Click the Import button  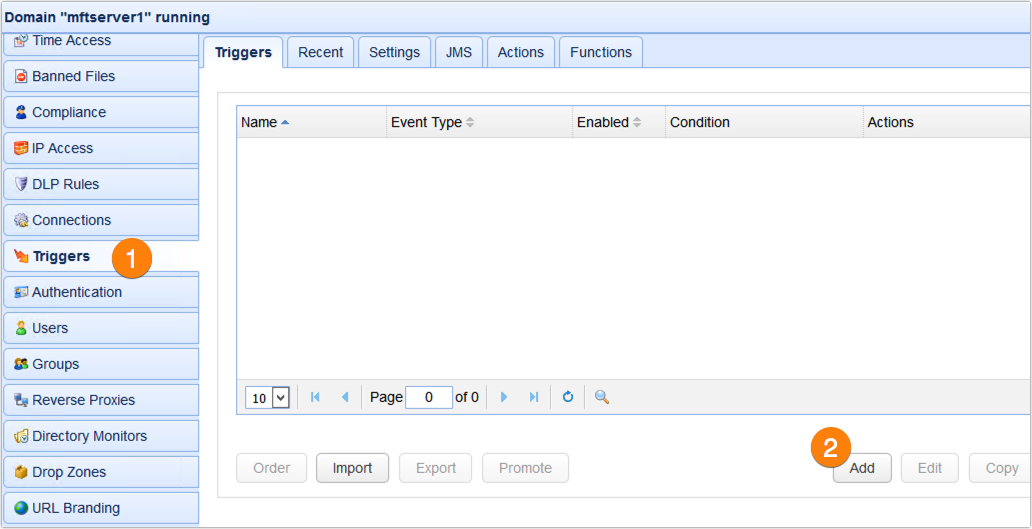point(352,468)
